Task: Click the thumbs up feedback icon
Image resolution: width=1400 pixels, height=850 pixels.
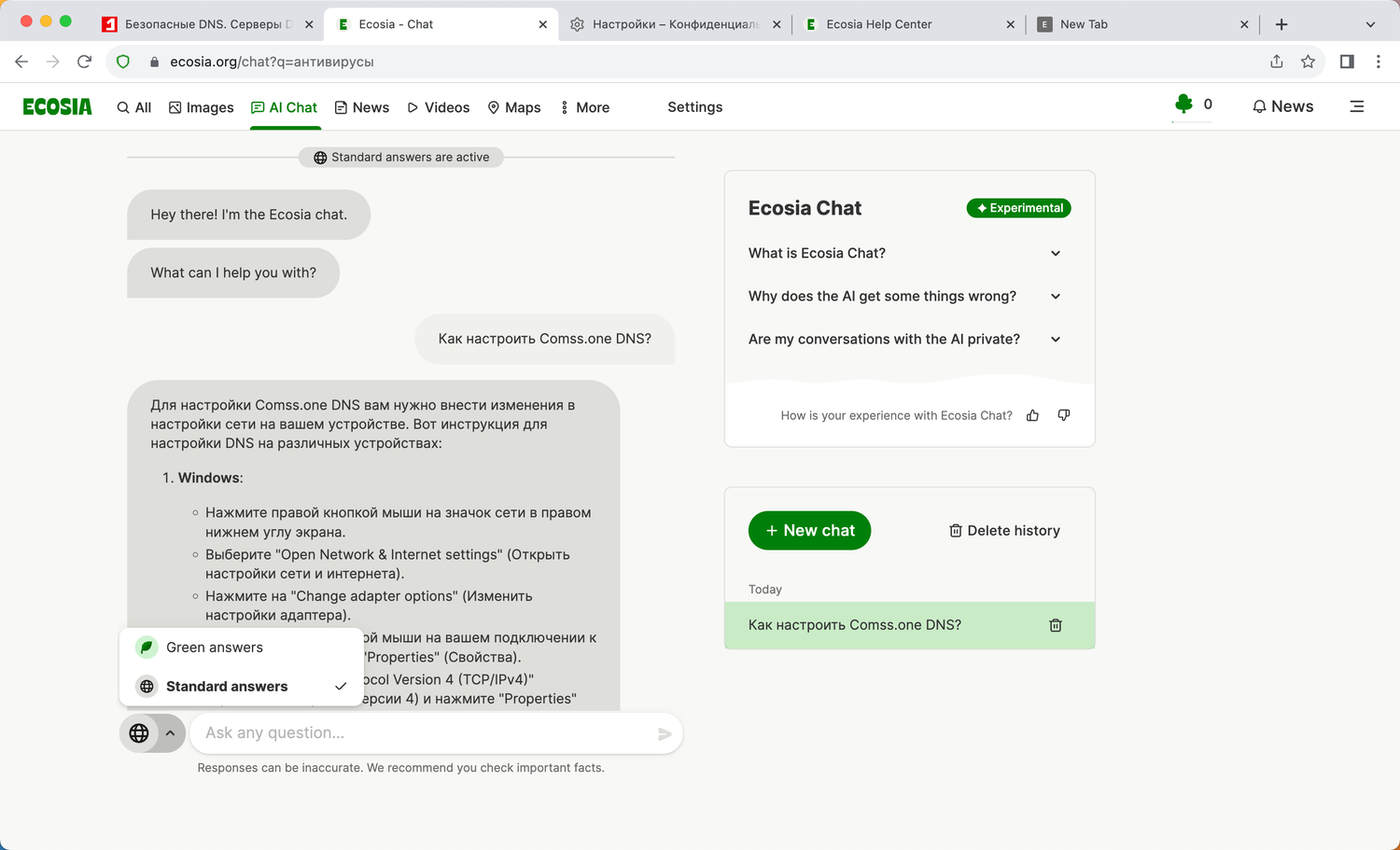Action: (1032, 415)
